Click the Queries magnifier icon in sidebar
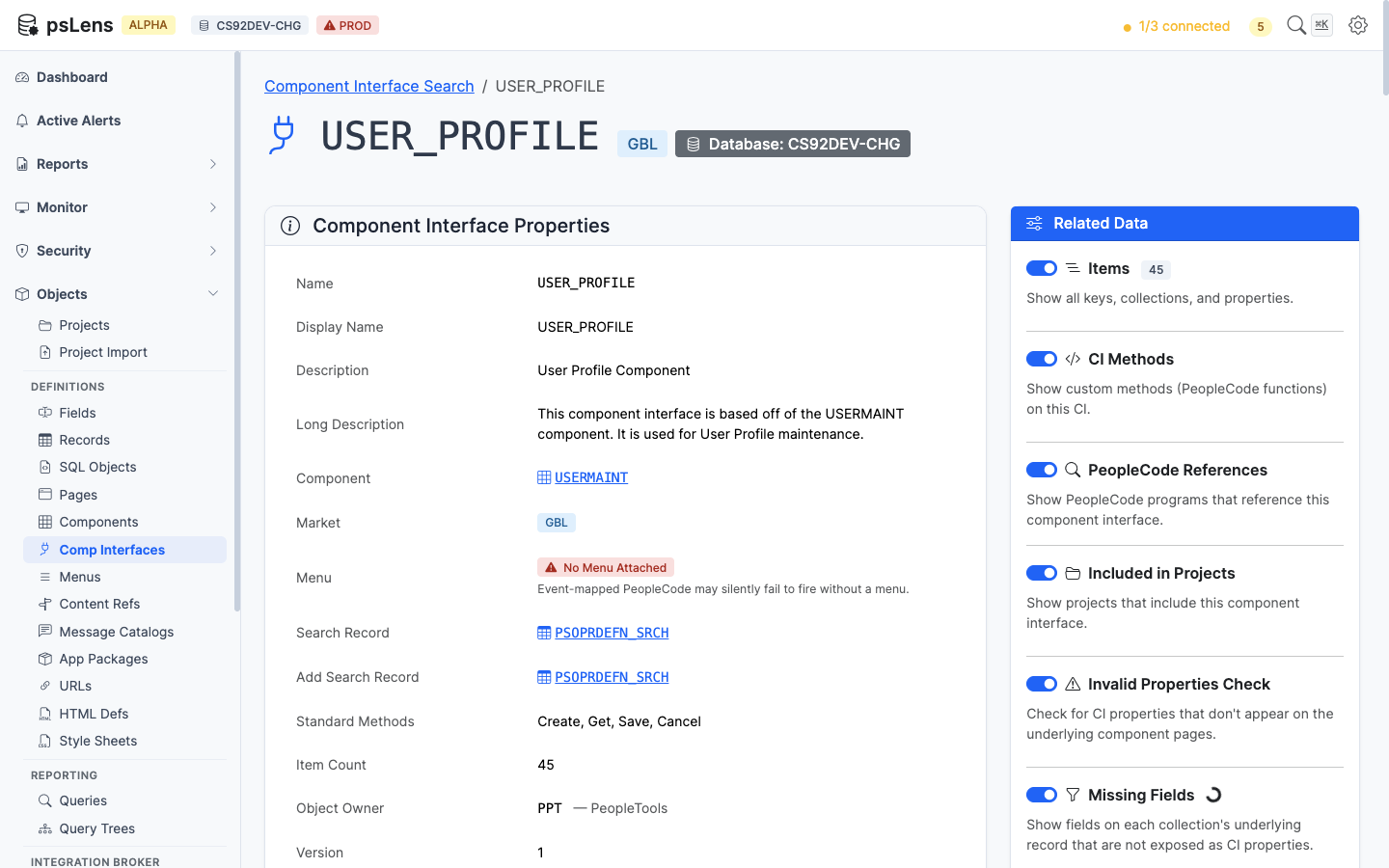1389x868 pixels. pyautogui.click(x=45, y=800)
